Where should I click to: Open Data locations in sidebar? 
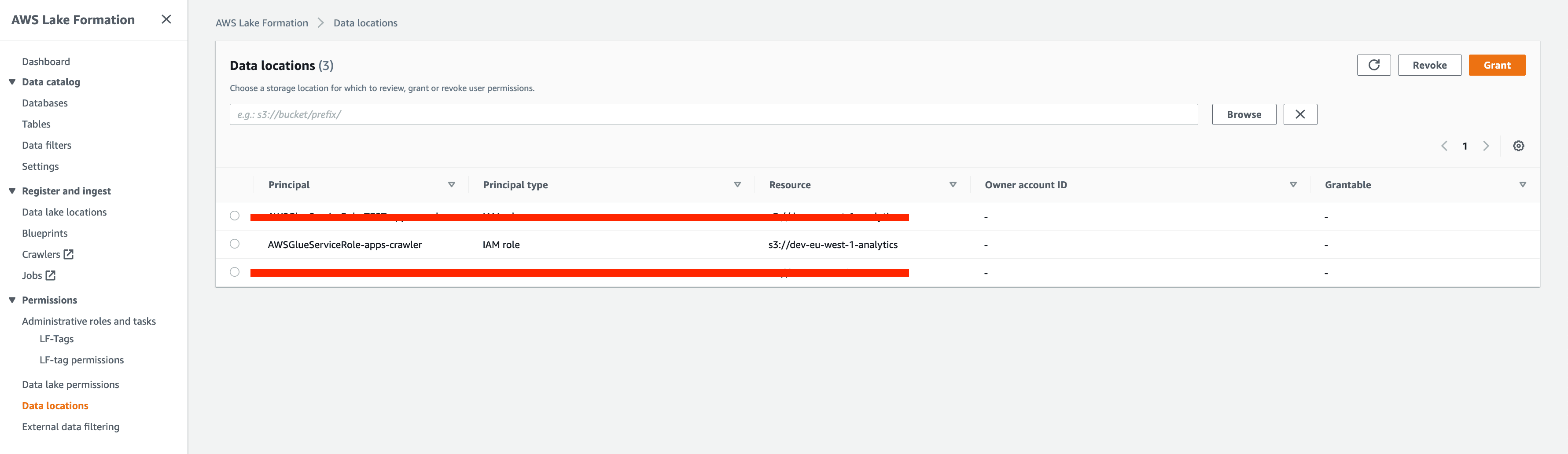click(x=55, y=406)
